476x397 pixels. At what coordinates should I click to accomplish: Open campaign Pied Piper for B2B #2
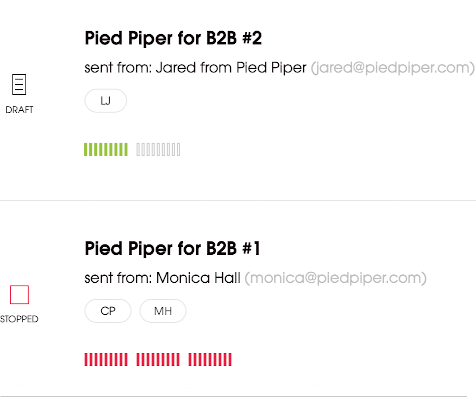pyautogui.click(x=173, y=38)
